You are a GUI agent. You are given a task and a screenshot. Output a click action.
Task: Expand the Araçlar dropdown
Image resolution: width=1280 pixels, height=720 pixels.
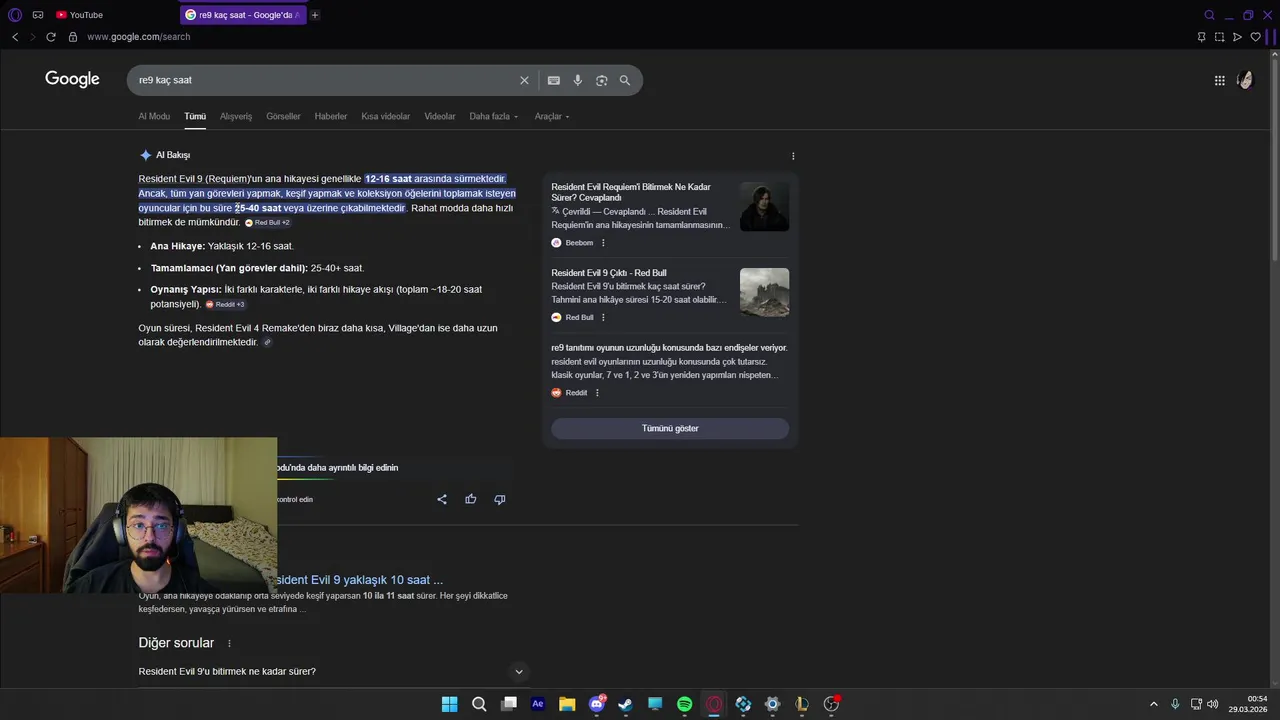552,116
